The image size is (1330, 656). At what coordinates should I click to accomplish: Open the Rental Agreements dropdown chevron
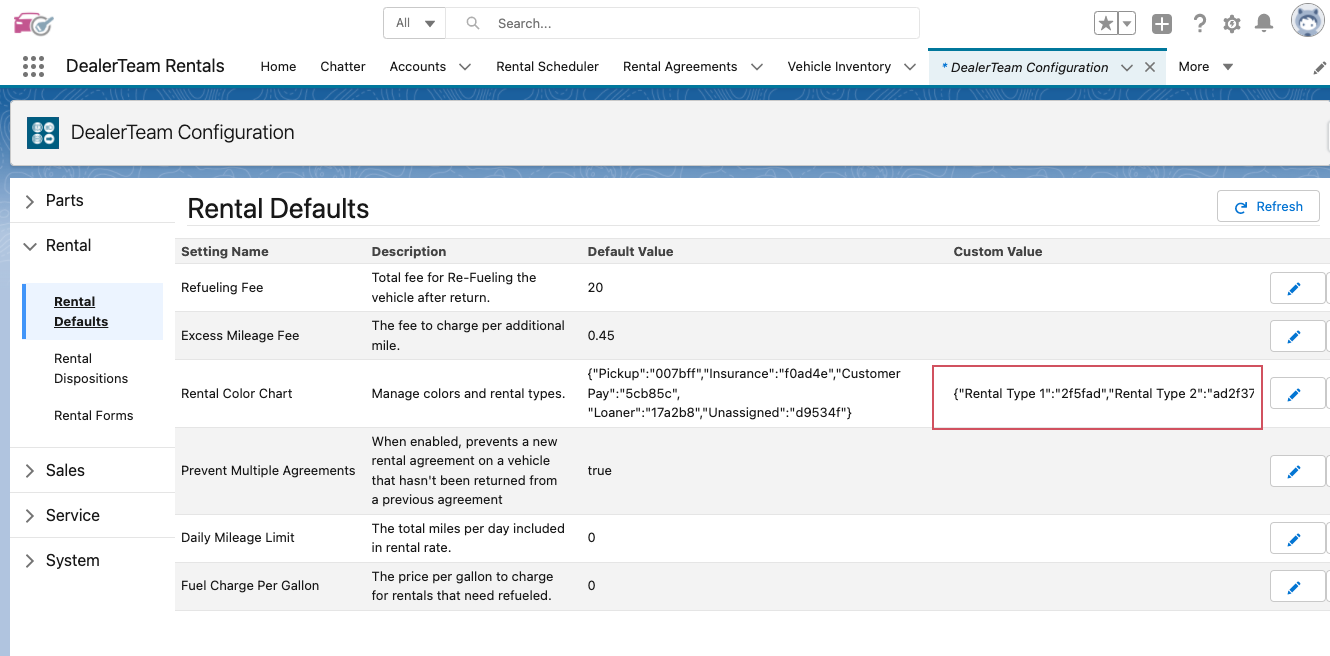click(757, 67)
